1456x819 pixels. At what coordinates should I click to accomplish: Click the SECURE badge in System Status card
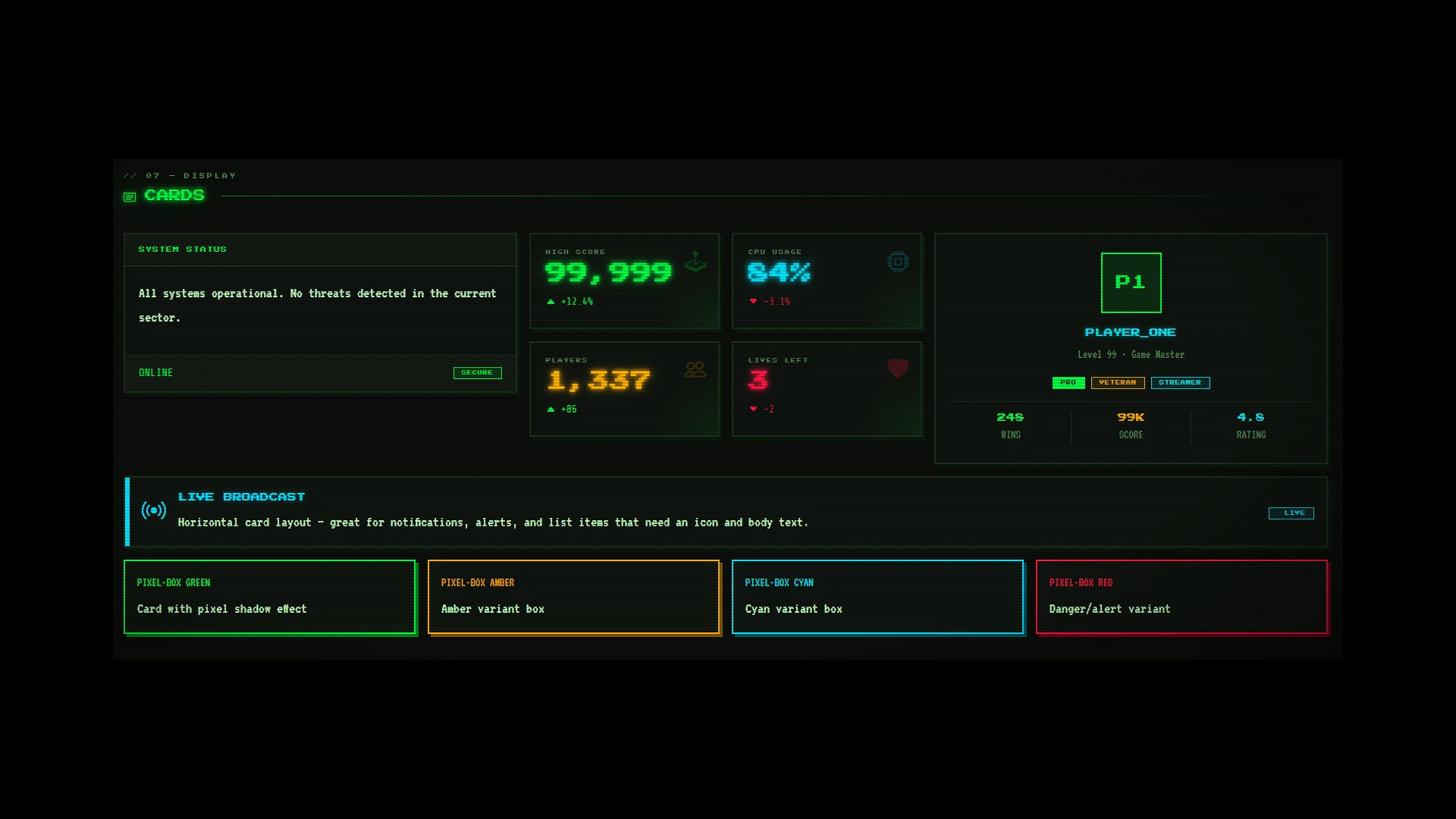[x=477, y=372]
